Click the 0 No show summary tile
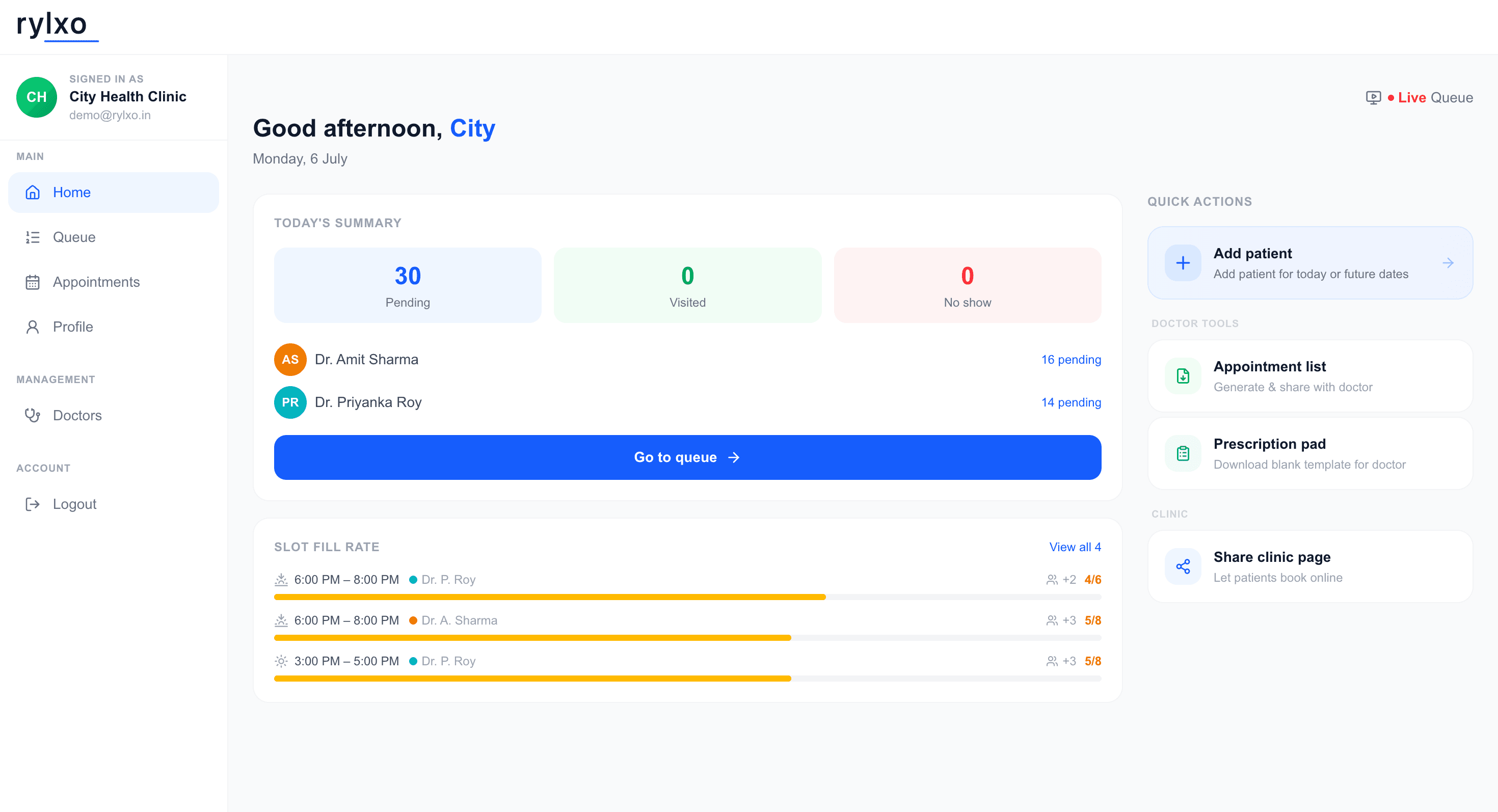 click(968, 285)
